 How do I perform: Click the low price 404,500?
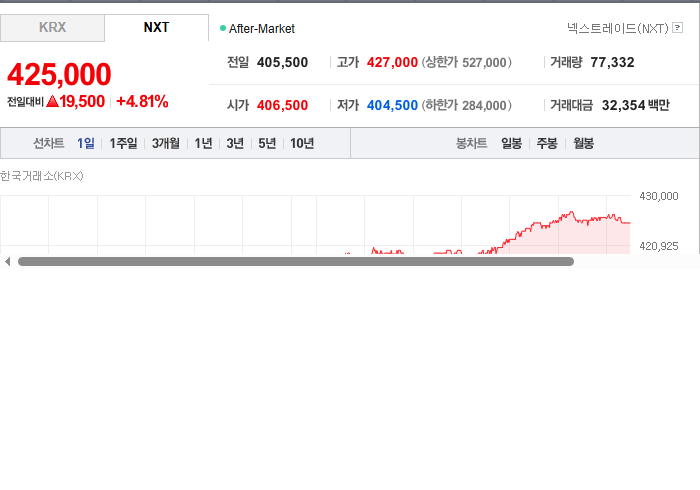[x=392, y=105]
